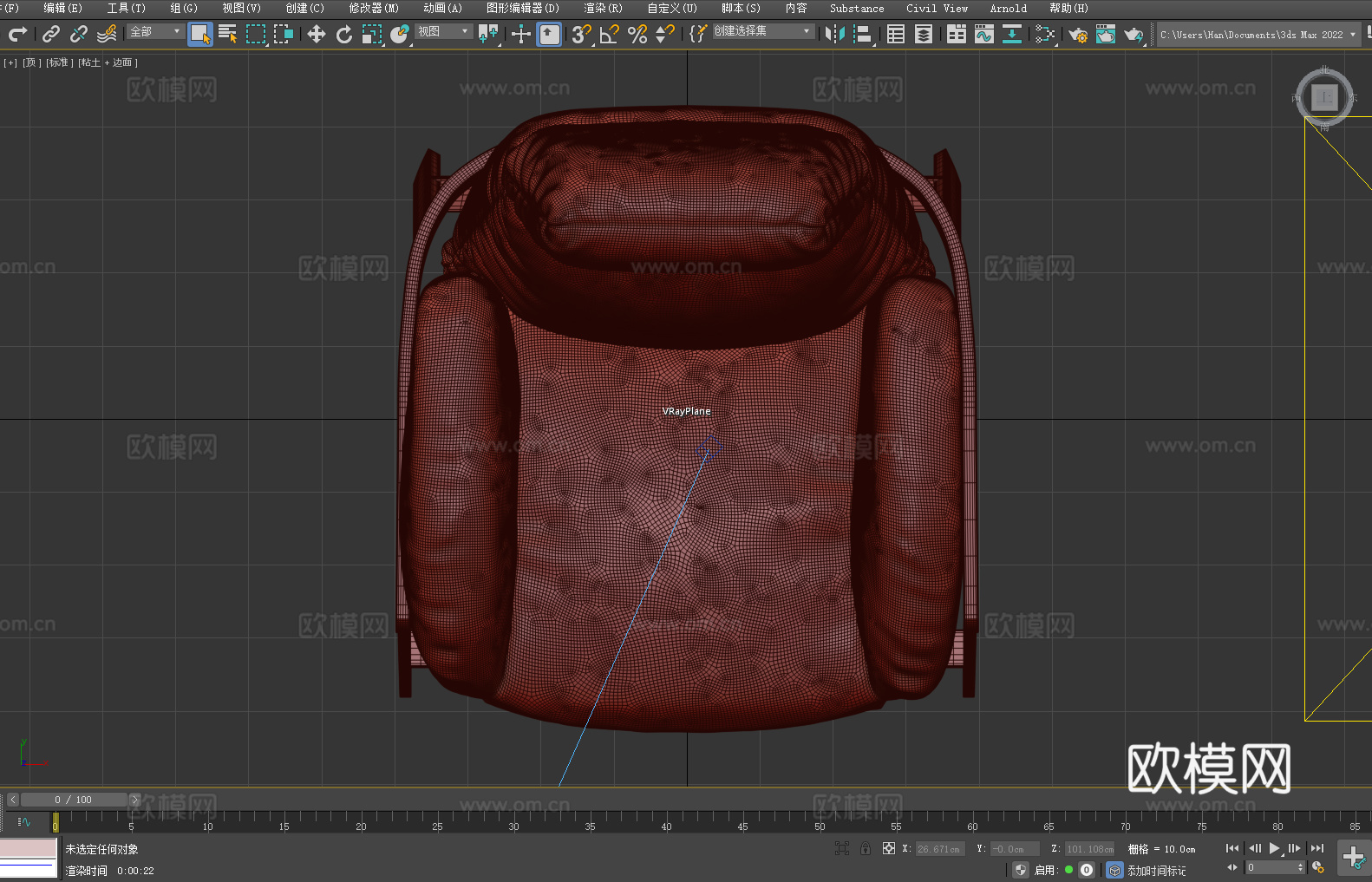This screenshot has width=1372, height=882.
Task: Open the Arnold menu
Action: (1009, 8)
